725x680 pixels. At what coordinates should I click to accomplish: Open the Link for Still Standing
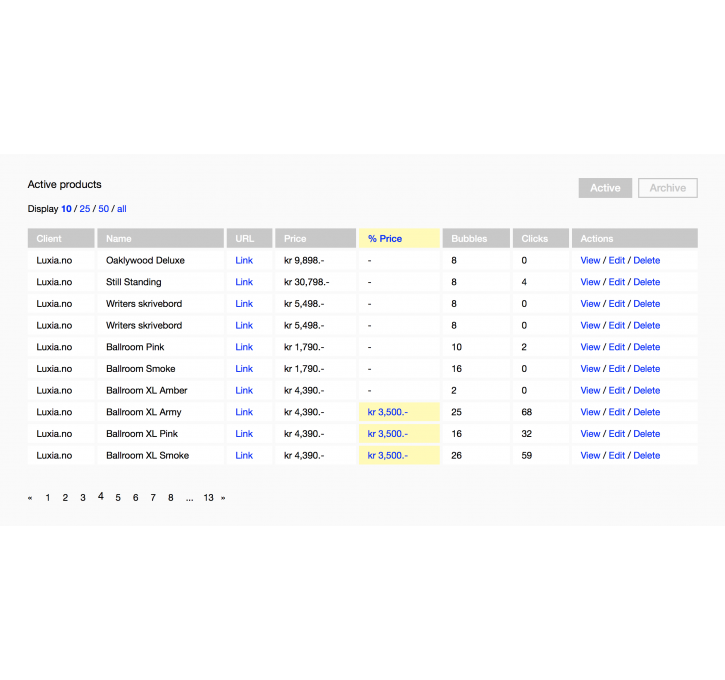pos(244,282)
